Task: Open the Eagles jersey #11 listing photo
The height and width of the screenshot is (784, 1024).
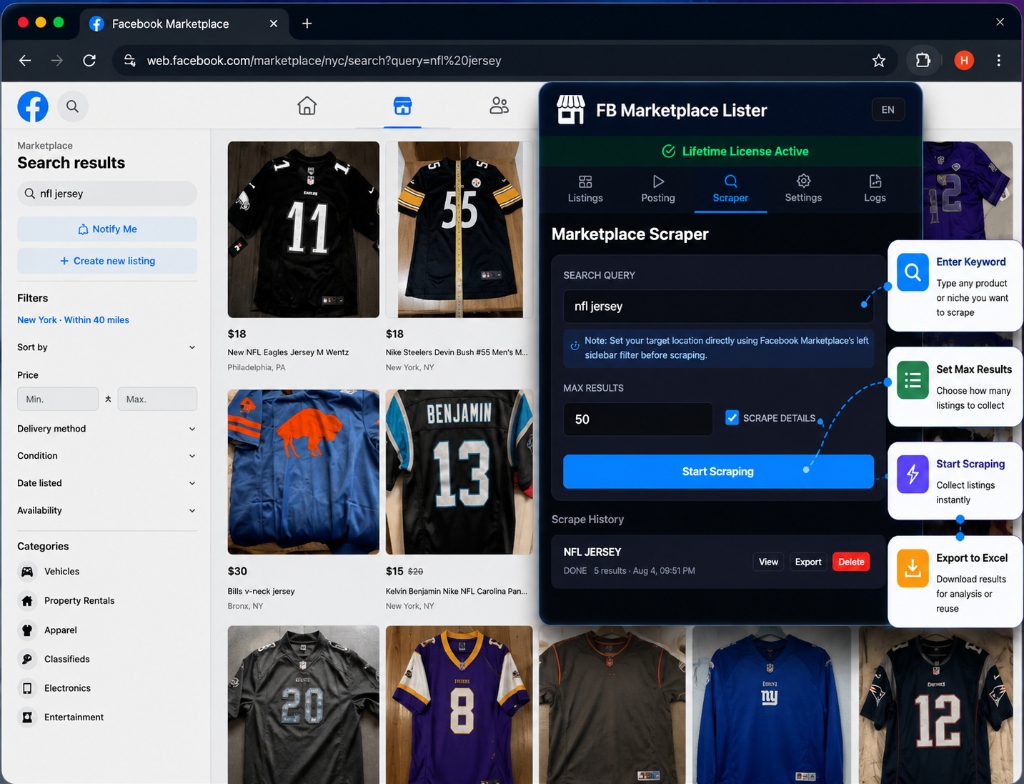Action: [303, 229]
